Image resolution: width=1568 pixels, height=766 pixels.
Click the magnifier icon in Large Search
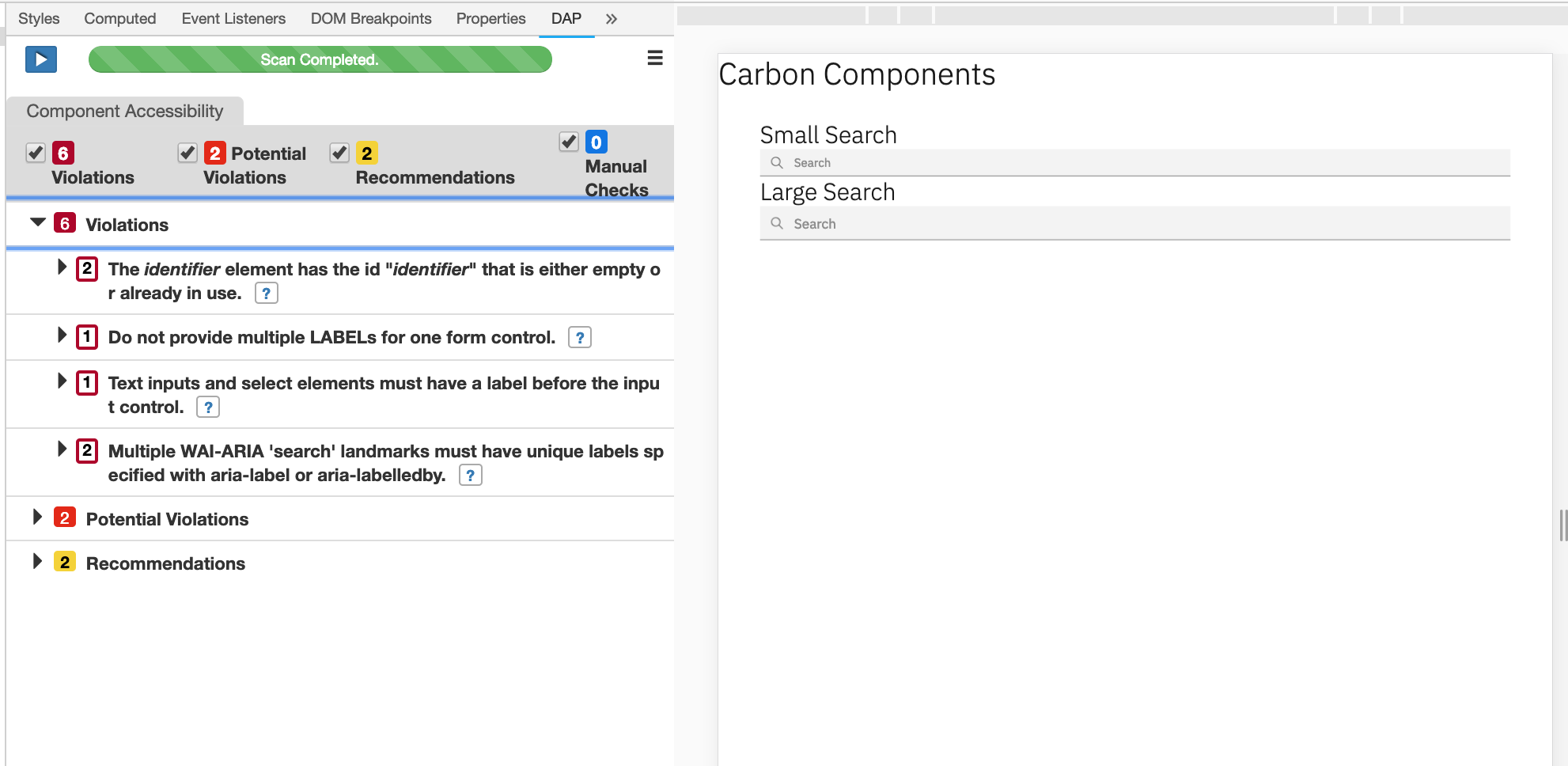(777, 223)
